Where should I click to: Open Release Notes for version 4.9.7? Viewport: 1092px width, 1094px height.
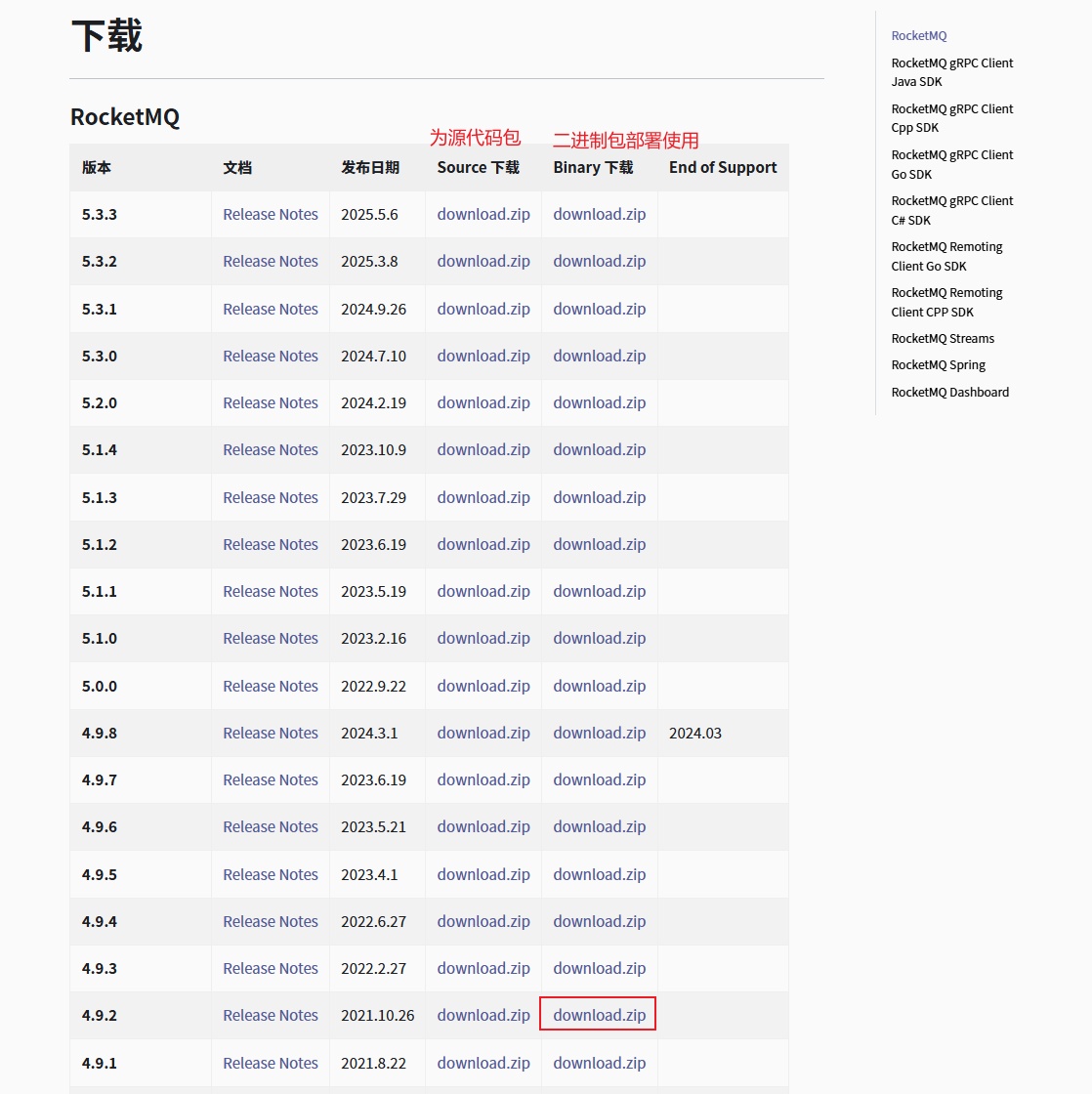[270, 779]
